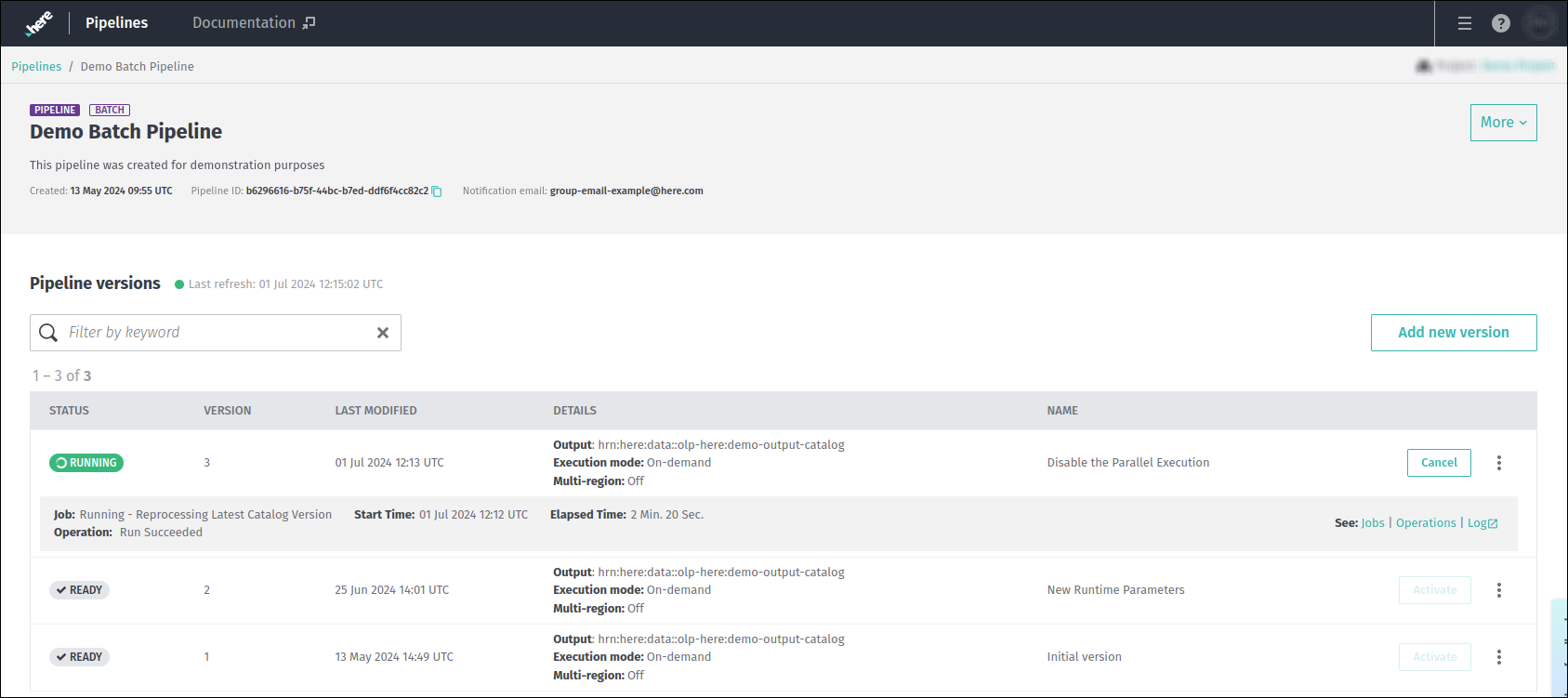
Task: Open the Operations link
Action: [1426, 523]
